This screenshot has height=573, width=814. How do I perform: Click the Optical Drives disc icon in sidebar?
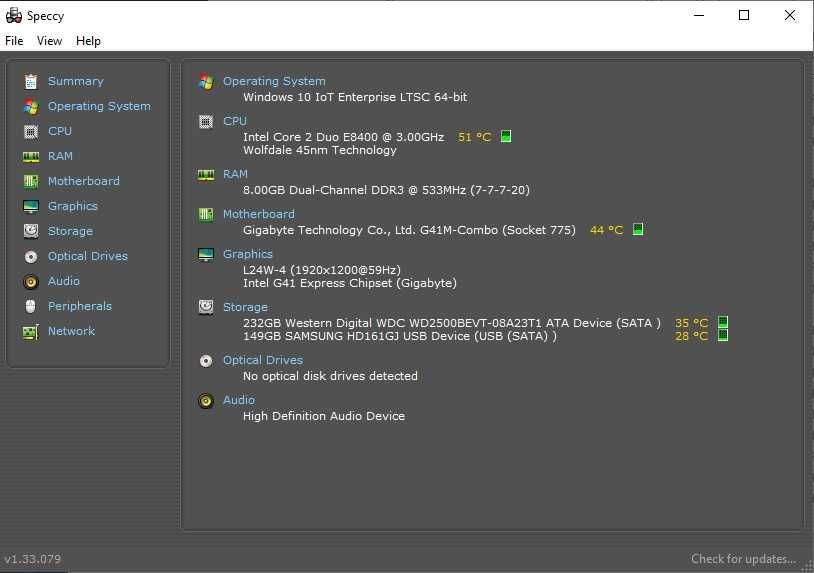pyautogui.click(x=31, y=256)
